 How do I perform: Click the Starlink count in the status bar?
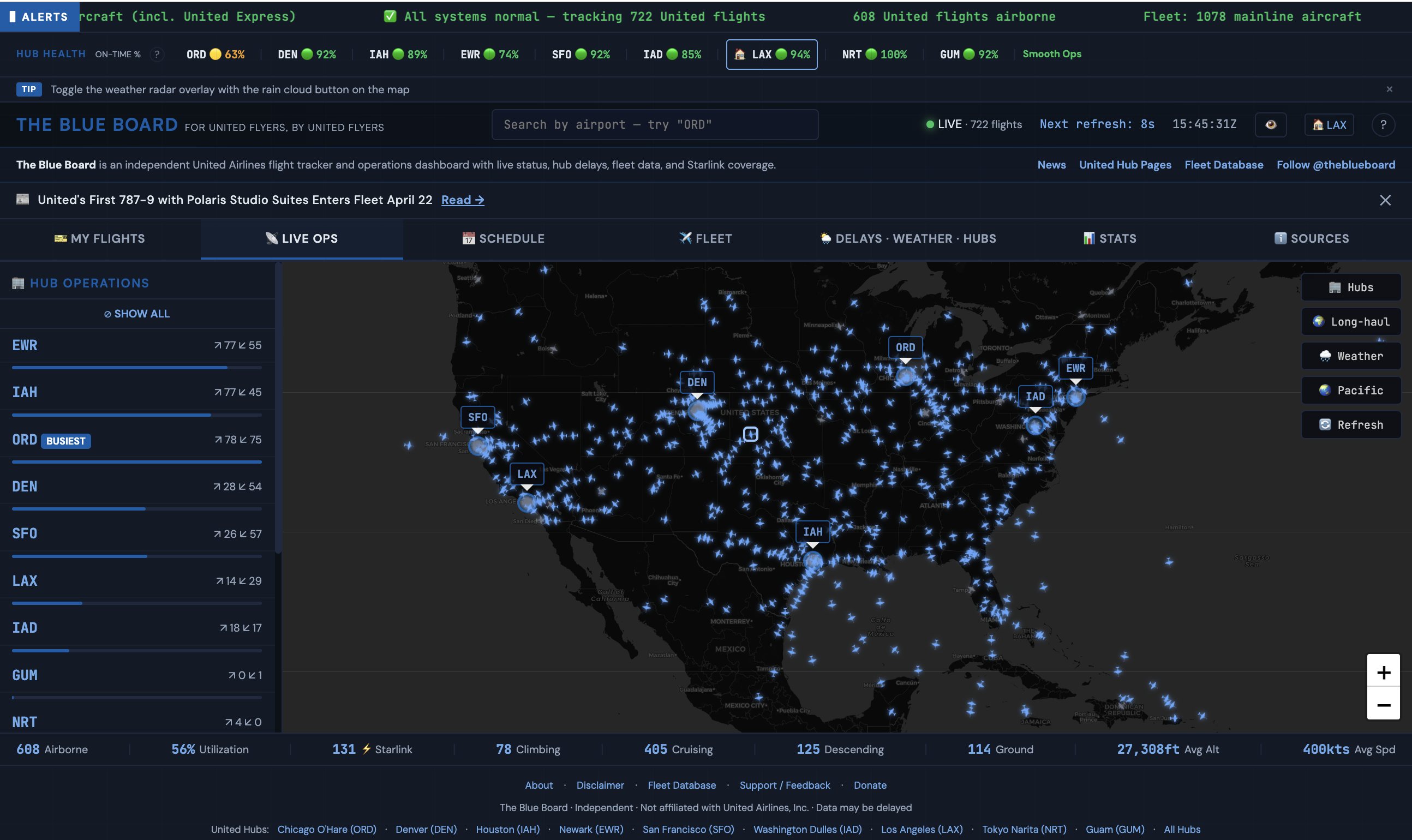click(372, 748)
